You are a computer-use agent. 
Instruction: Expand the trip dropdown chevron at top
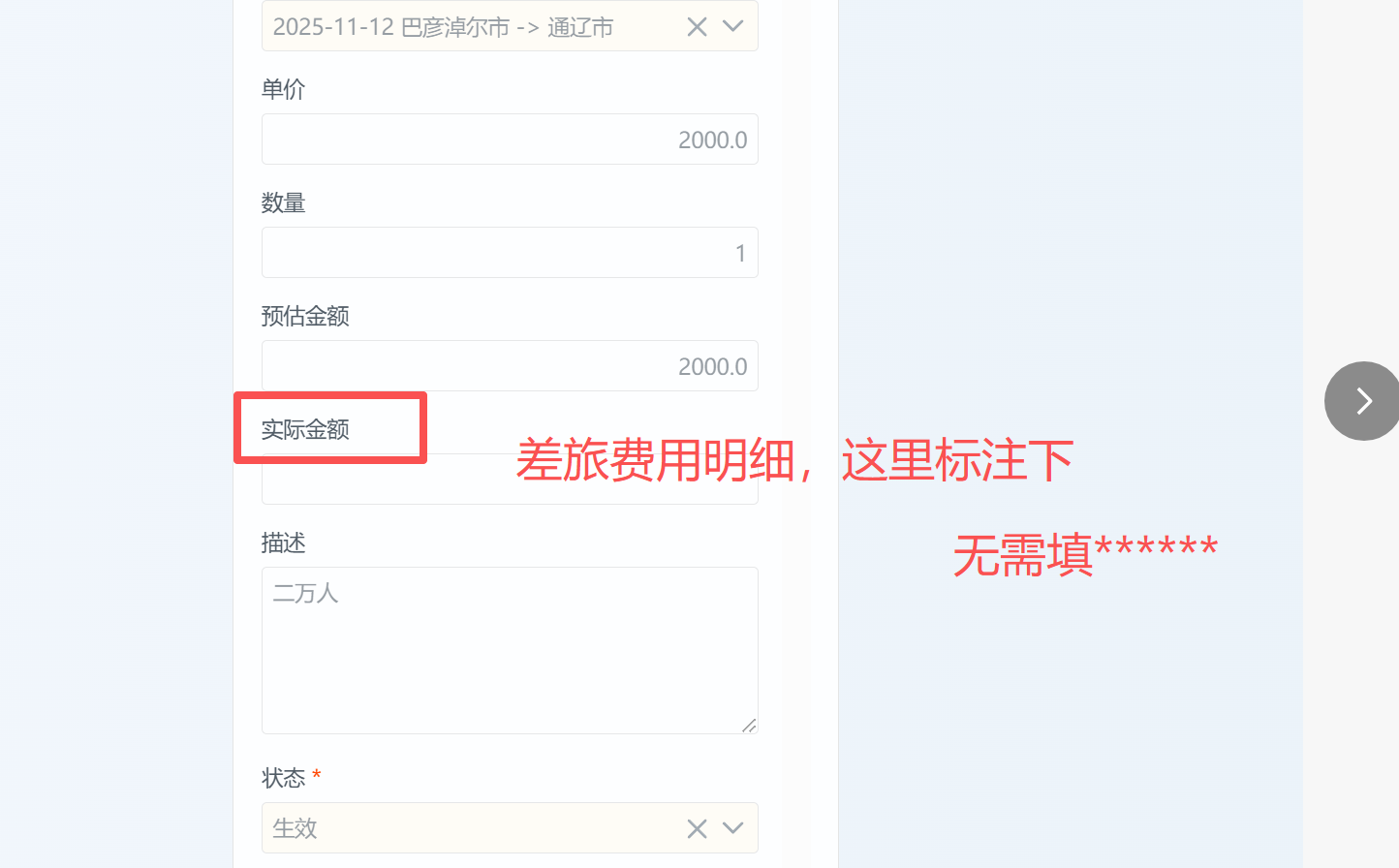click(733, 27)
